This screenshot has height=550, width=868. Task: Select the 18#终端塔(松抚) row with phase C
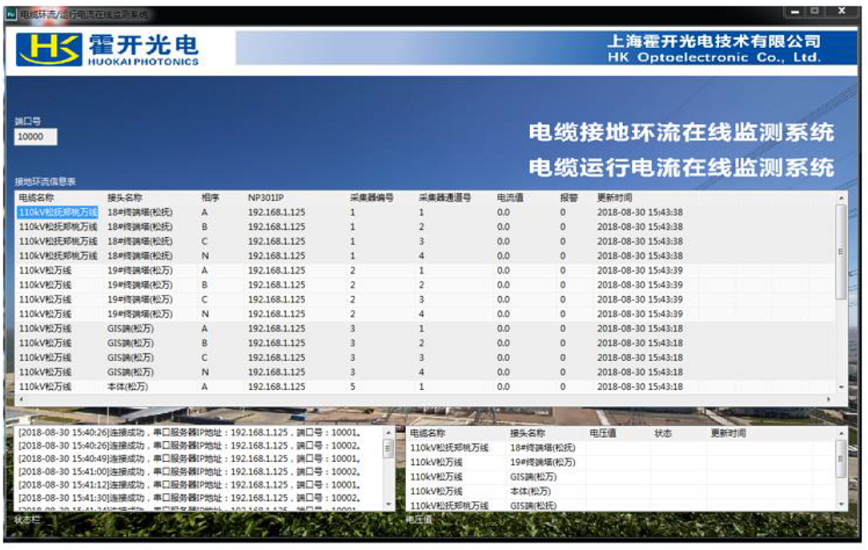click(x=425, y=241)
